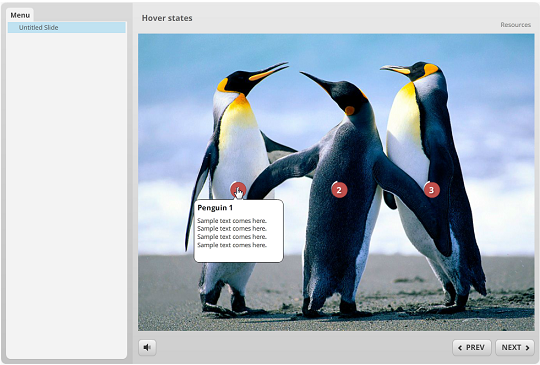Screen dimensions: 540x365
Task: Click hotspot marker 2 on middle penguin
Action: (x=339, y=190)
